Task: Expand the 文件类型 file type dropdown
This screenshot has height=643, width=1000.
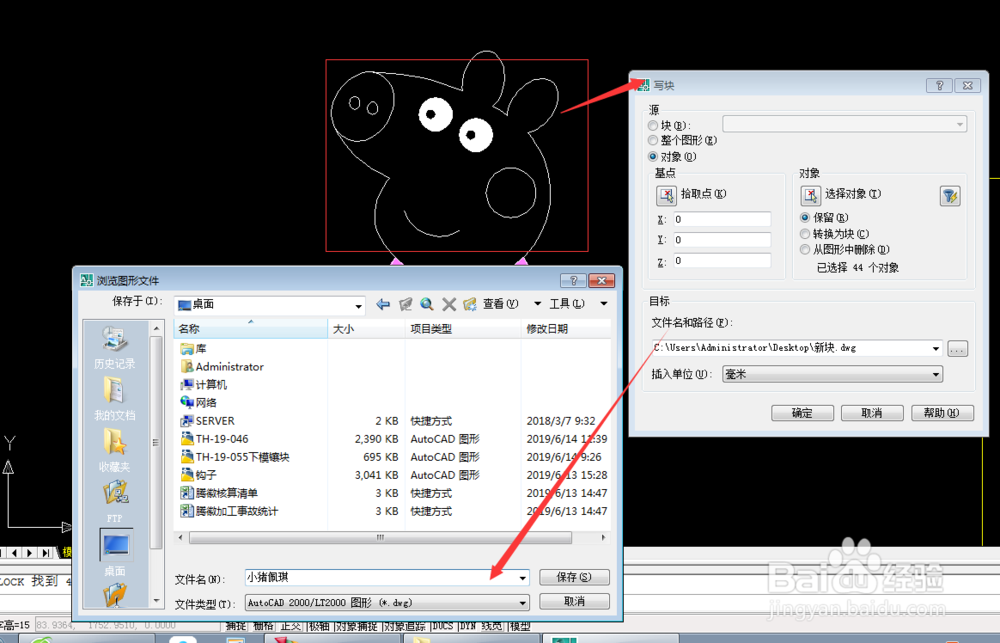Action: [x=522, y=603]
